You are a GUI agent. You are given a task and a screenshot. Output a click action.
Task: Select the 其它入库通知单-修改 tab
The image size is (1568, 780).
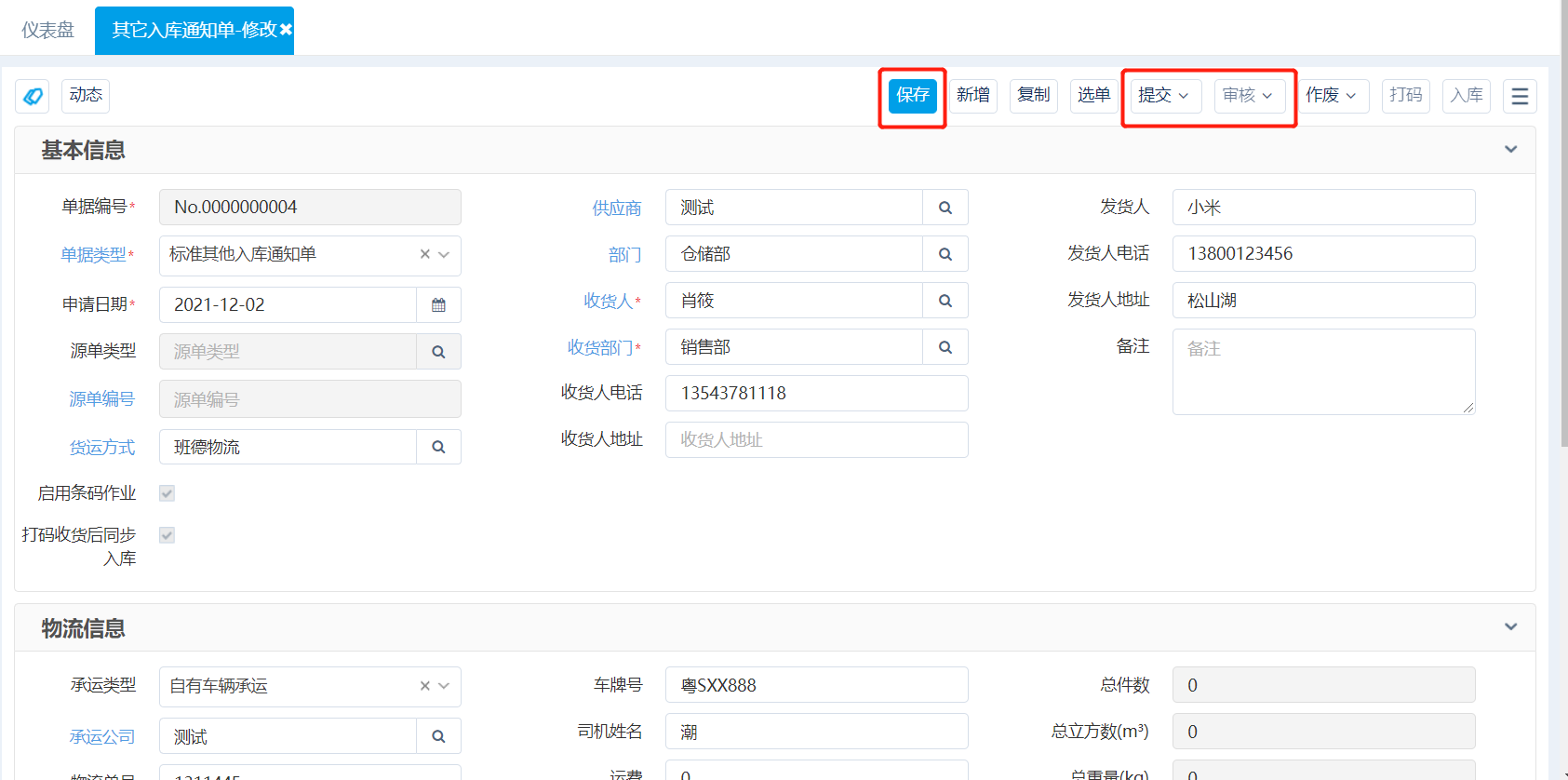194,30
